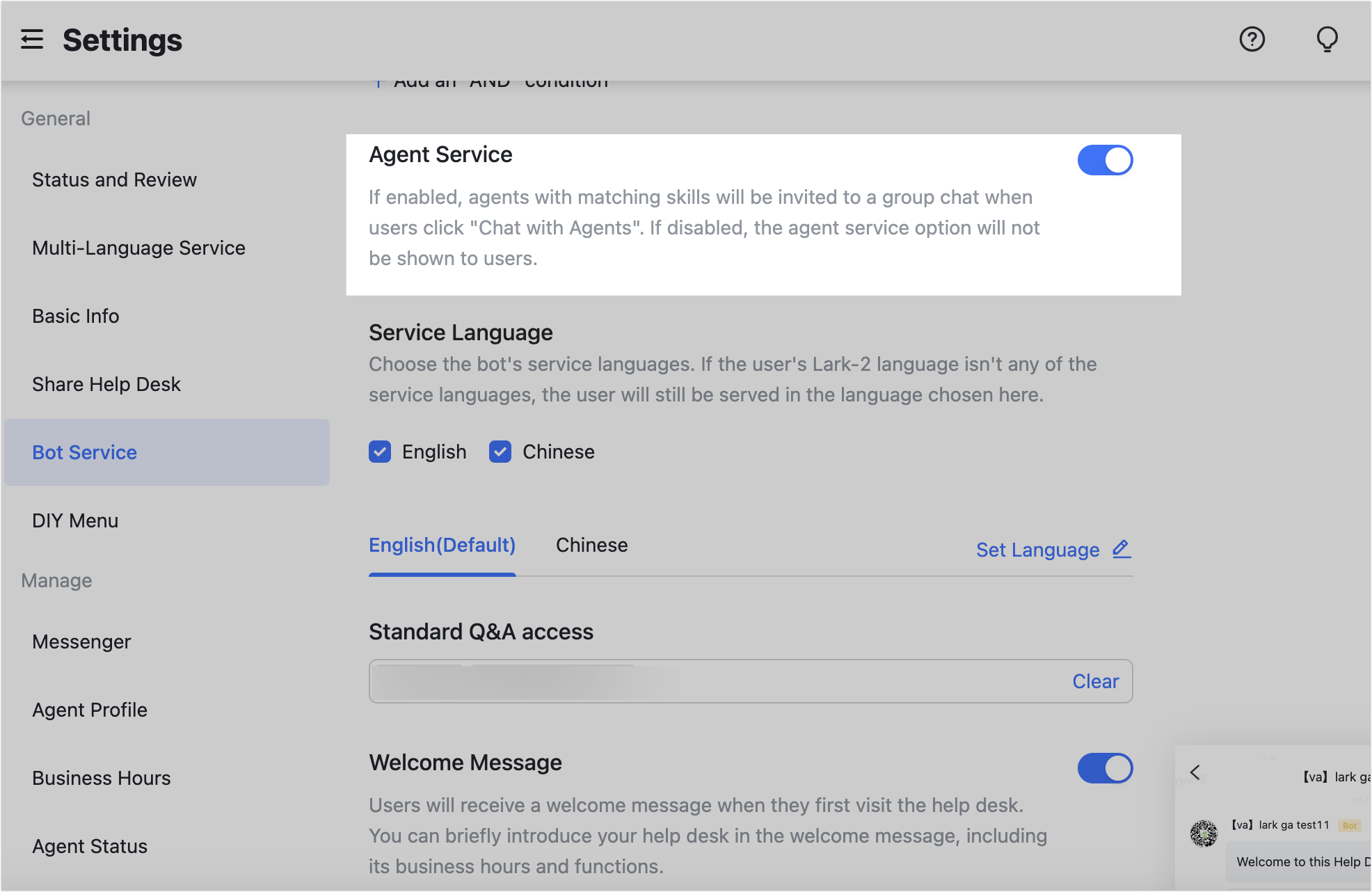Screen dimensions: 1372x892
Task: Click the help question mark icon
Action: pyautogui.click(x=1252, y=39)
